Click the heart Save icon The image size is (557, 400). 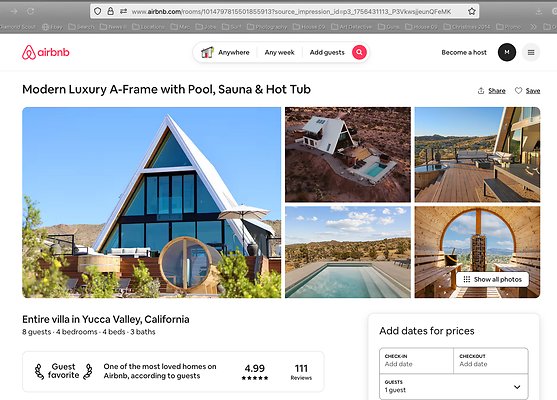518,91
